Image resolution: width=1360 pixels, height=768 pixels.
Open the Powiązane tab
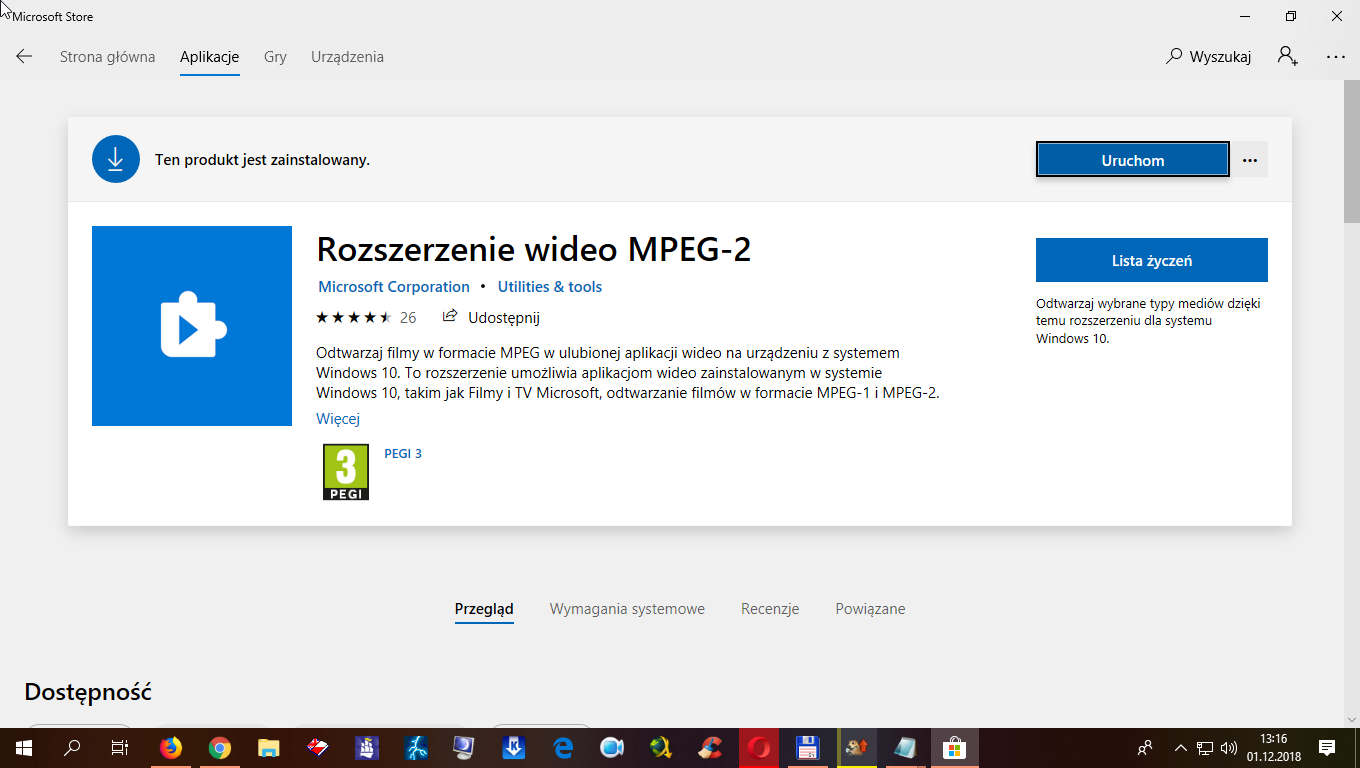[871, 609]
